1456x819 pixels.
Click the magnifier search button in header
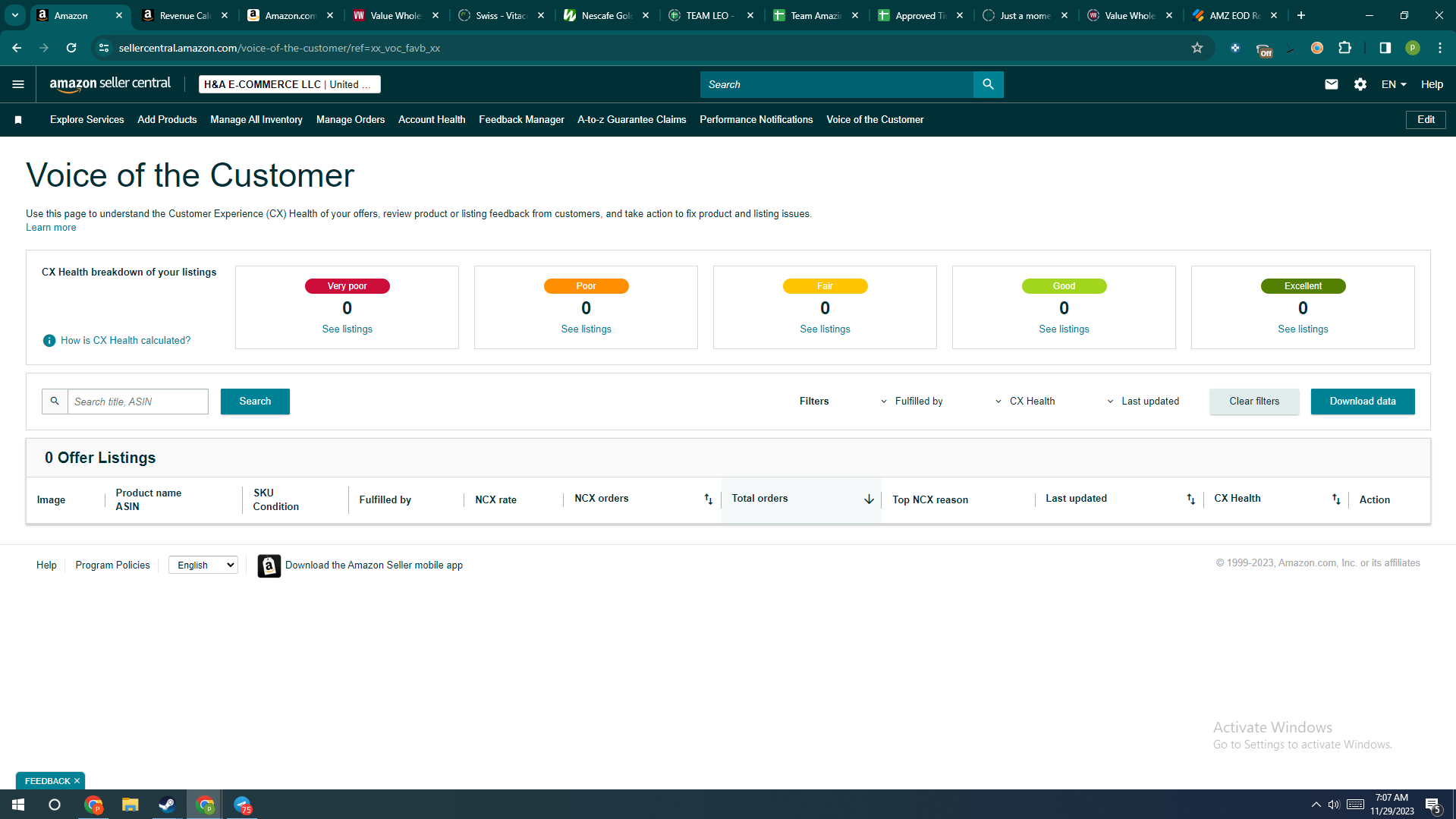(988, 84)
